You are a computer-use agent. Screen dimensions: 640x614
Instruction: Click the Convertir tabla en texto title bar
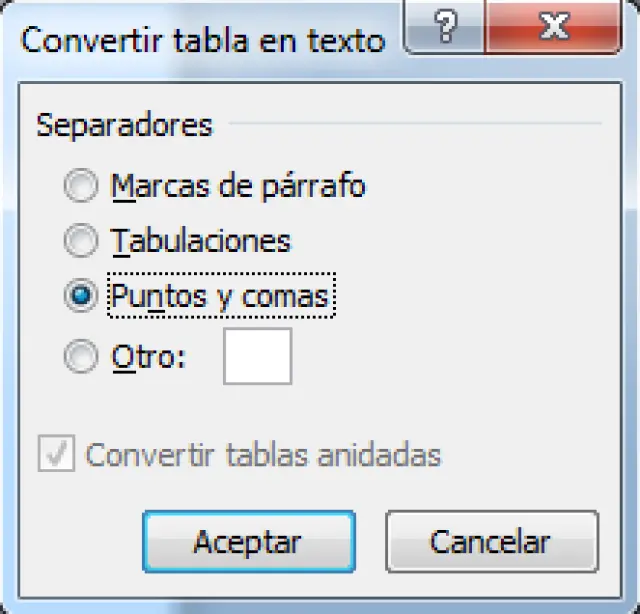(x=200, y=40)
